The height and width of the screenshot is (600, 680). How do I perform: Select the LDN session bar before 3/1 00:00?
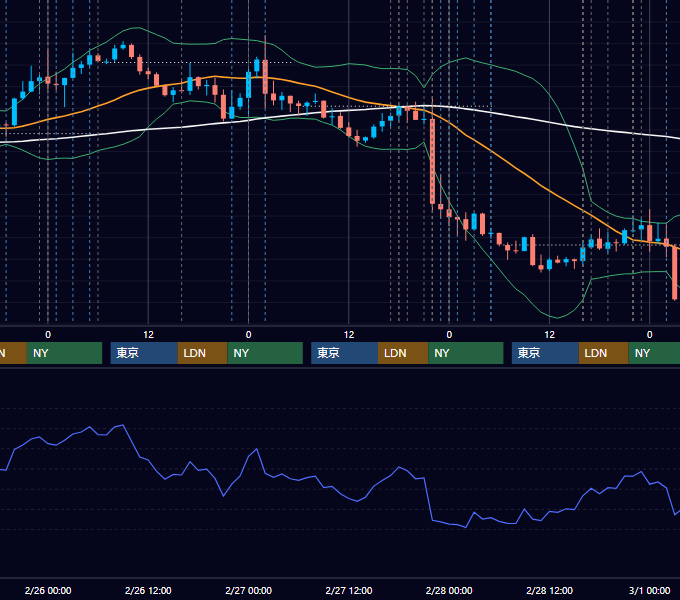point(604,353)
